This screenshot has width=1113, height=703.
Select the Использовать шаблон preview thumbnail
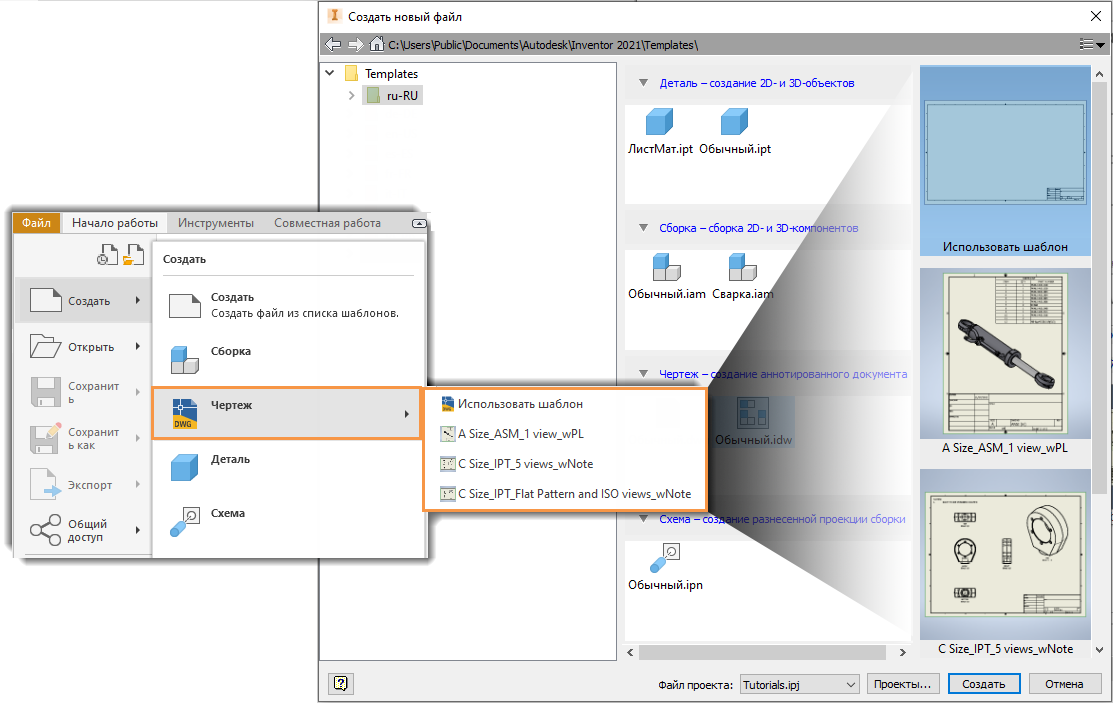[x=1004, y=160]
